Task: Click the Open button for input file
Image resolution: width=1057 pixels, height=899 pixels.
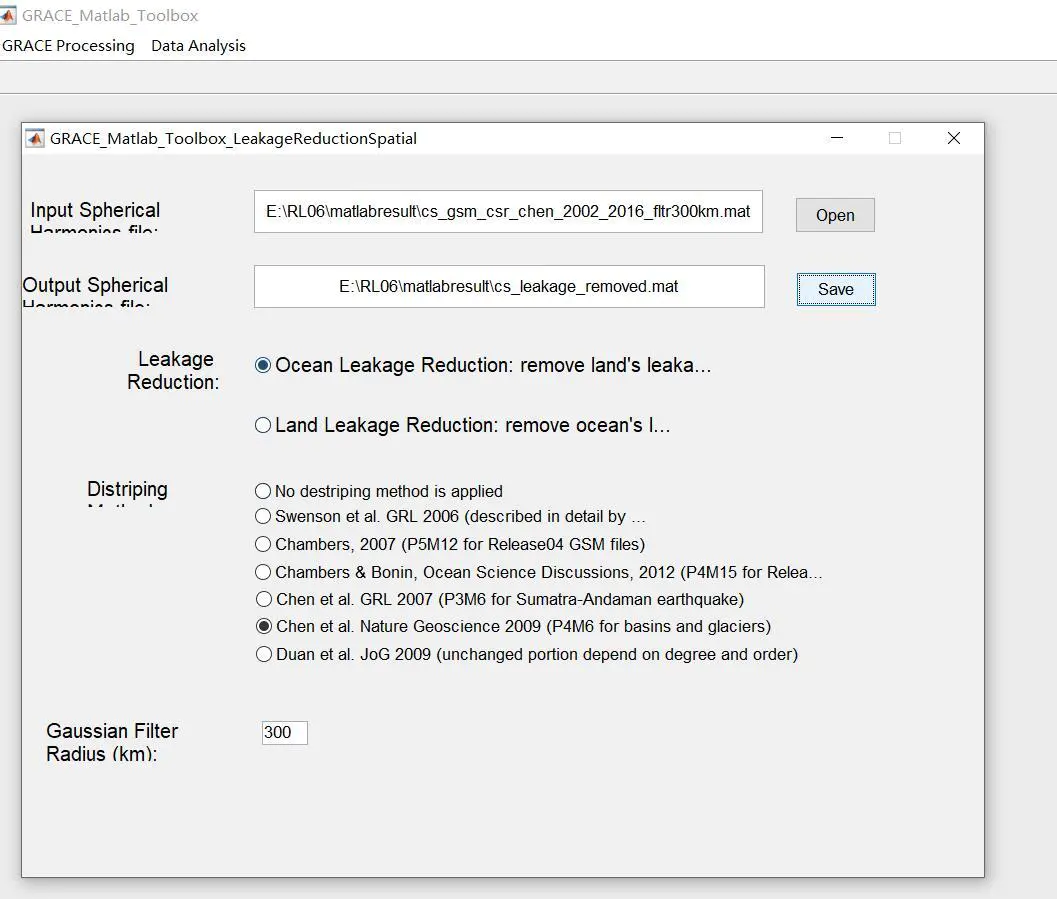Action: 835,215
